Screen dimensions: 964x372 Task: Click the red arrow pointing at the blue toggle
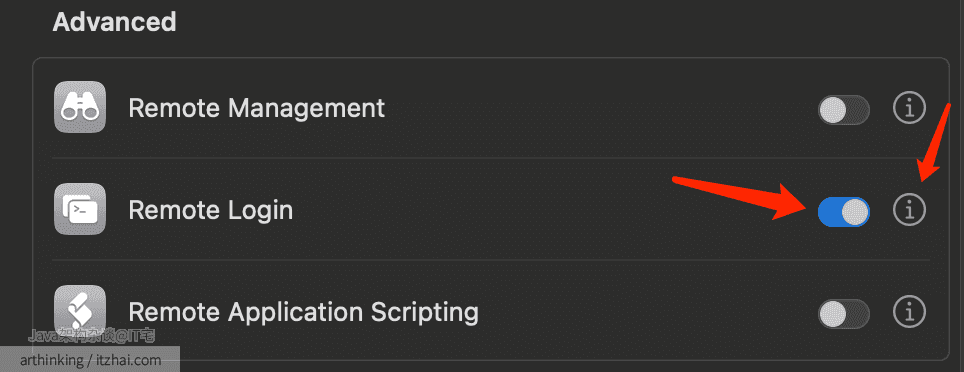tap(743, 198)
